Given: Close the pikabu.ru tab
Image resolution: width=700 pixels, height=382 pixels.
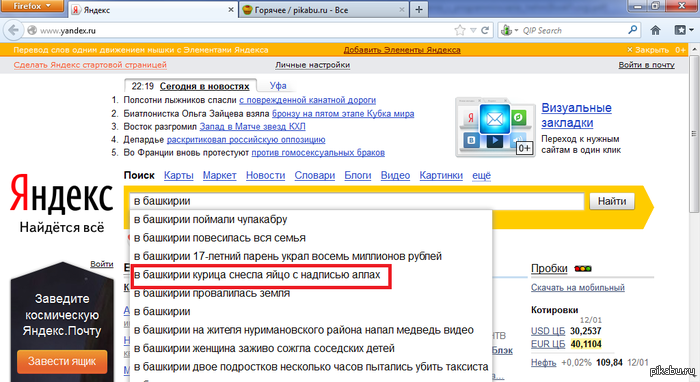Looking at the screenshot, I should (x=402, y=9).
